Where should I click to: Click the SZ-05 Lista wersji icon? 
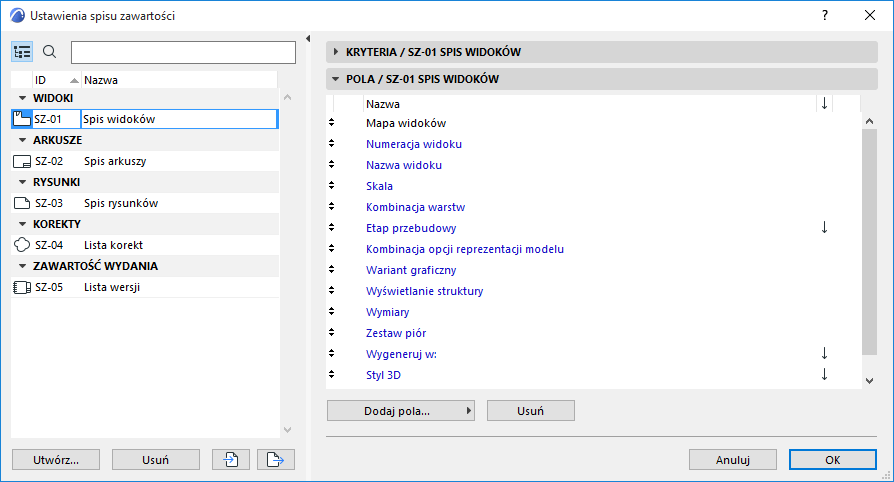[x=22, y=287]
